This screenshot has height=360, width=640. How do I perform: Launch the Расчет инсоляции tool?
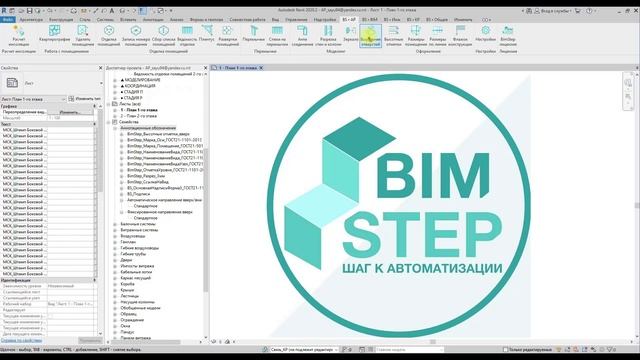[19, 36]
